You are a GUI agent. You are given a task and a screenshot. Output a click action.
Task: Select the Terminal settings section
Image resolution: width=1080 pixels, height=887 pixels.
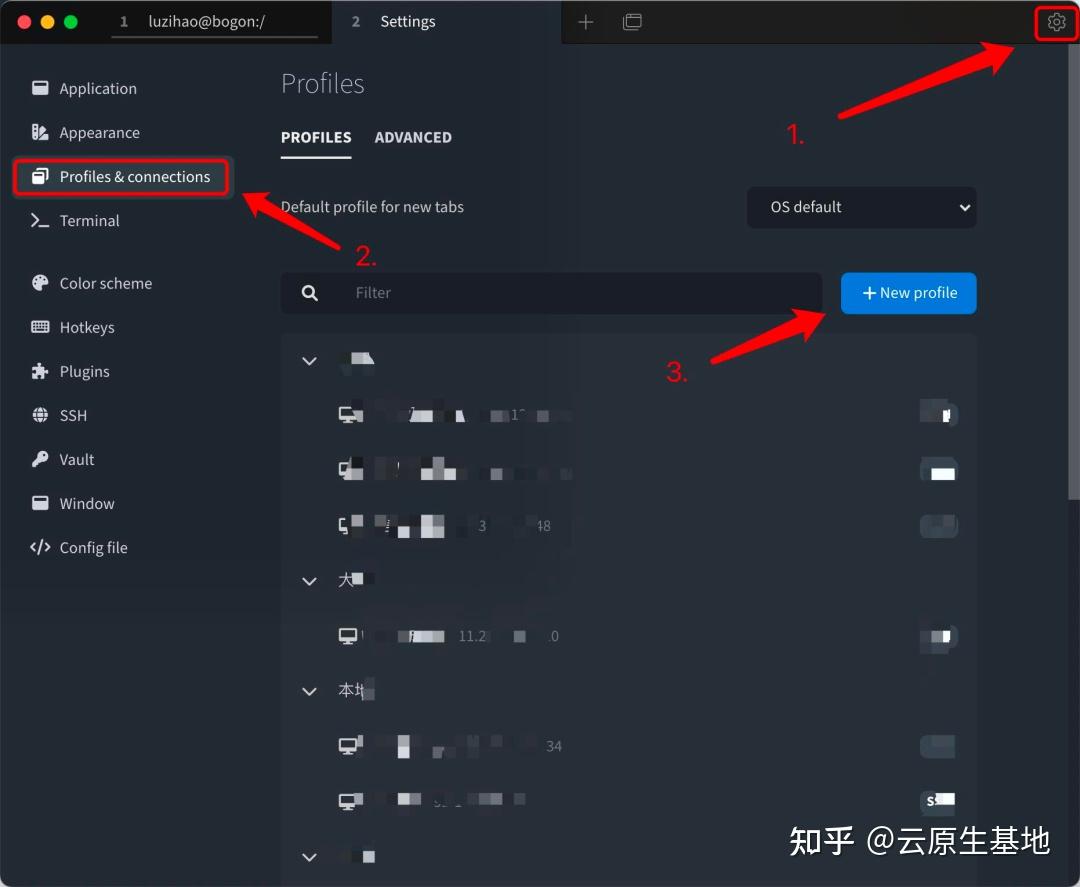click(x=89, y=220)
